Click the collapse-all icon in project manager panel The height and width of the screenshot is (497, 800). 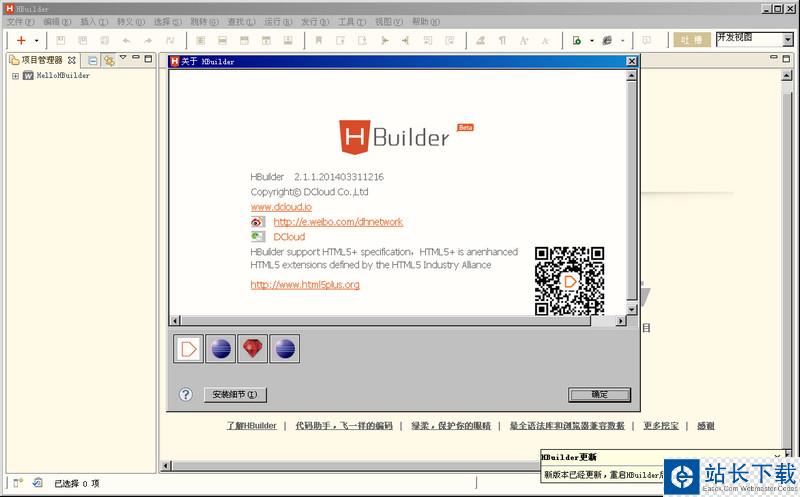coord(92,61)
